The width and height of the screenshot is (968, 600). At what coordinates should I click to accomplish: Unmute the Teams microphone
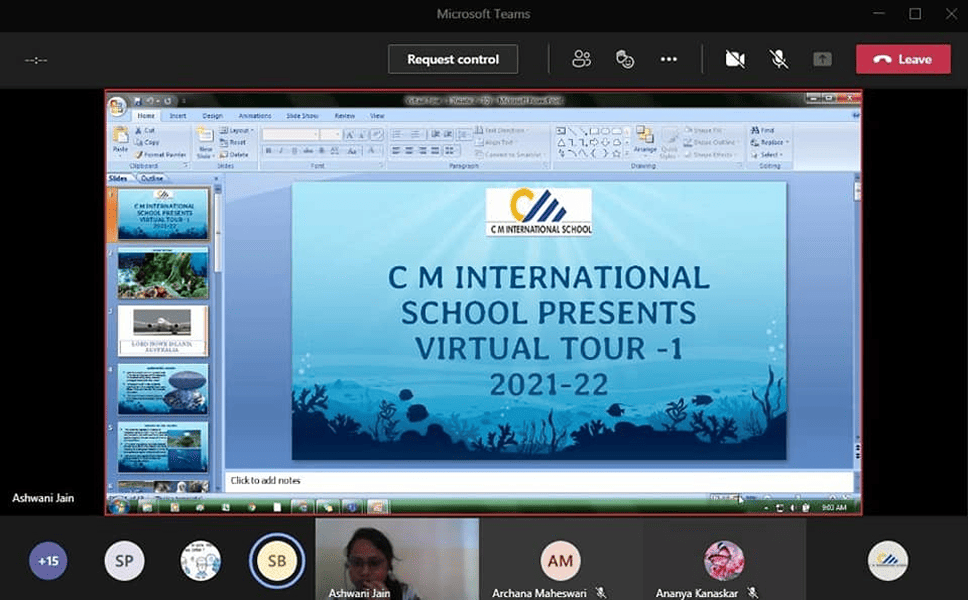coord(778,59)
